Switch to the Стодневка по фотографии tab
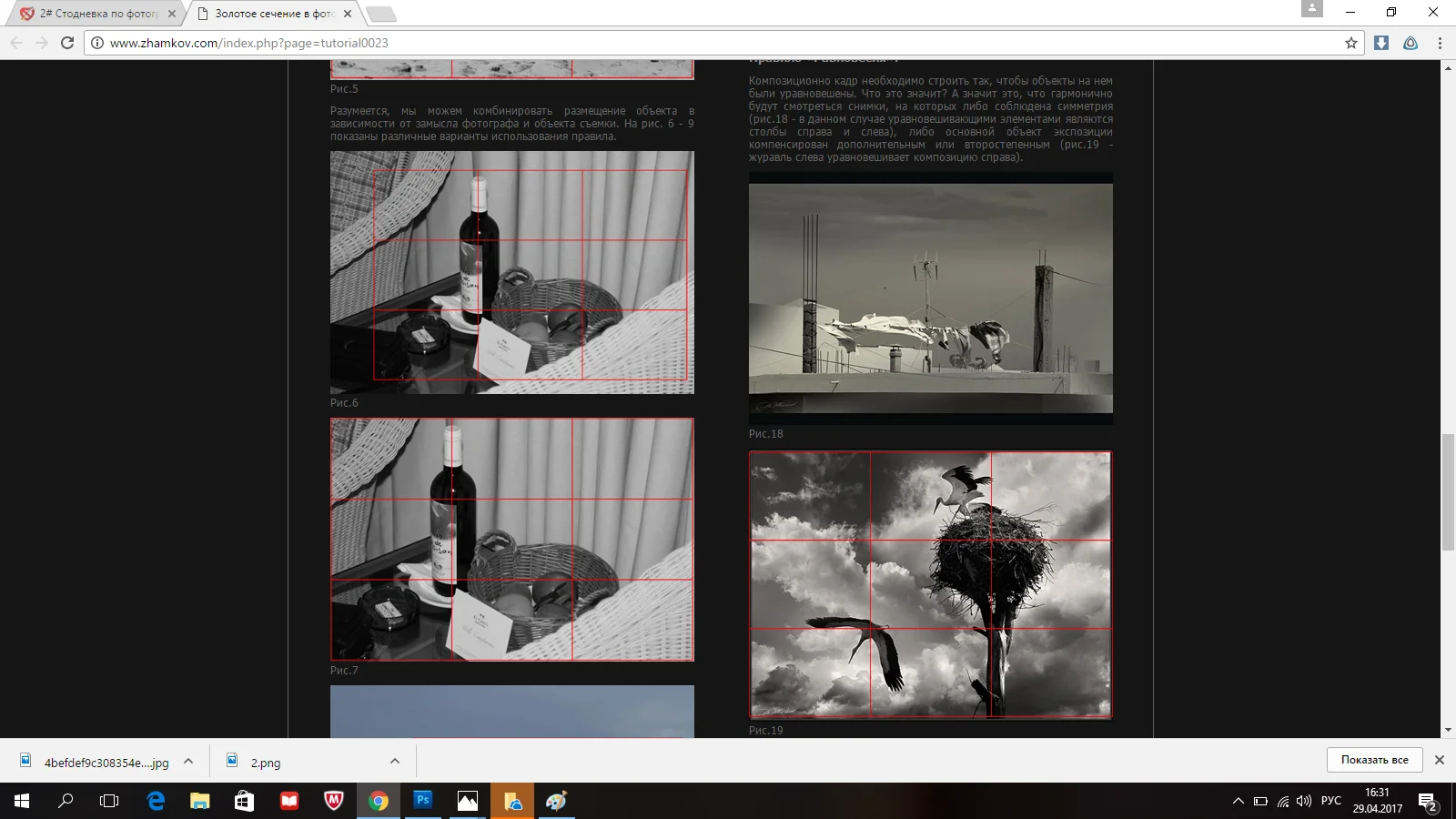 [x=91, y=14]
